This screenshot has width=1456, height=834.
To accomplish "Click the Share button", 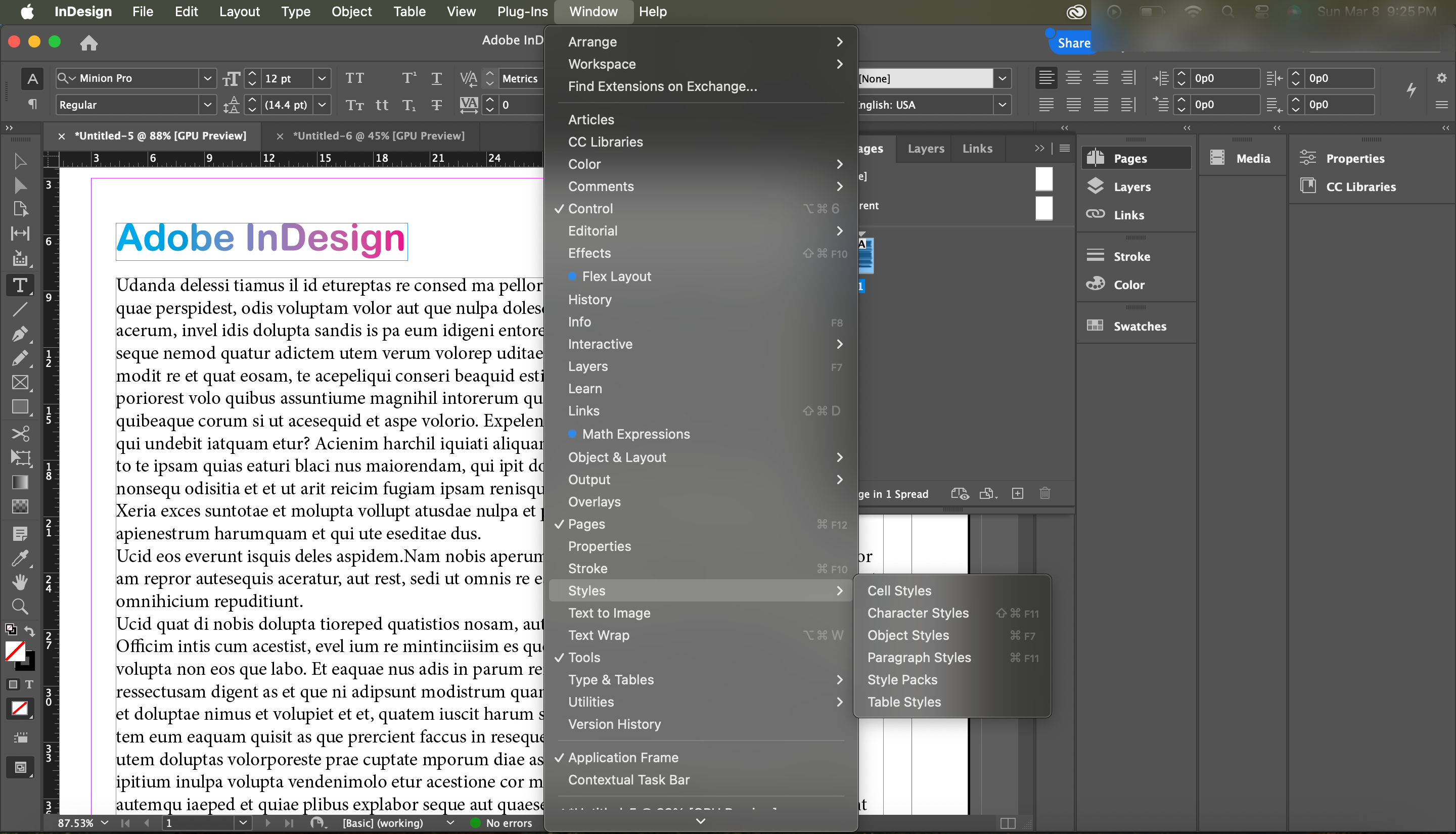I will [x=1073, y=43].
